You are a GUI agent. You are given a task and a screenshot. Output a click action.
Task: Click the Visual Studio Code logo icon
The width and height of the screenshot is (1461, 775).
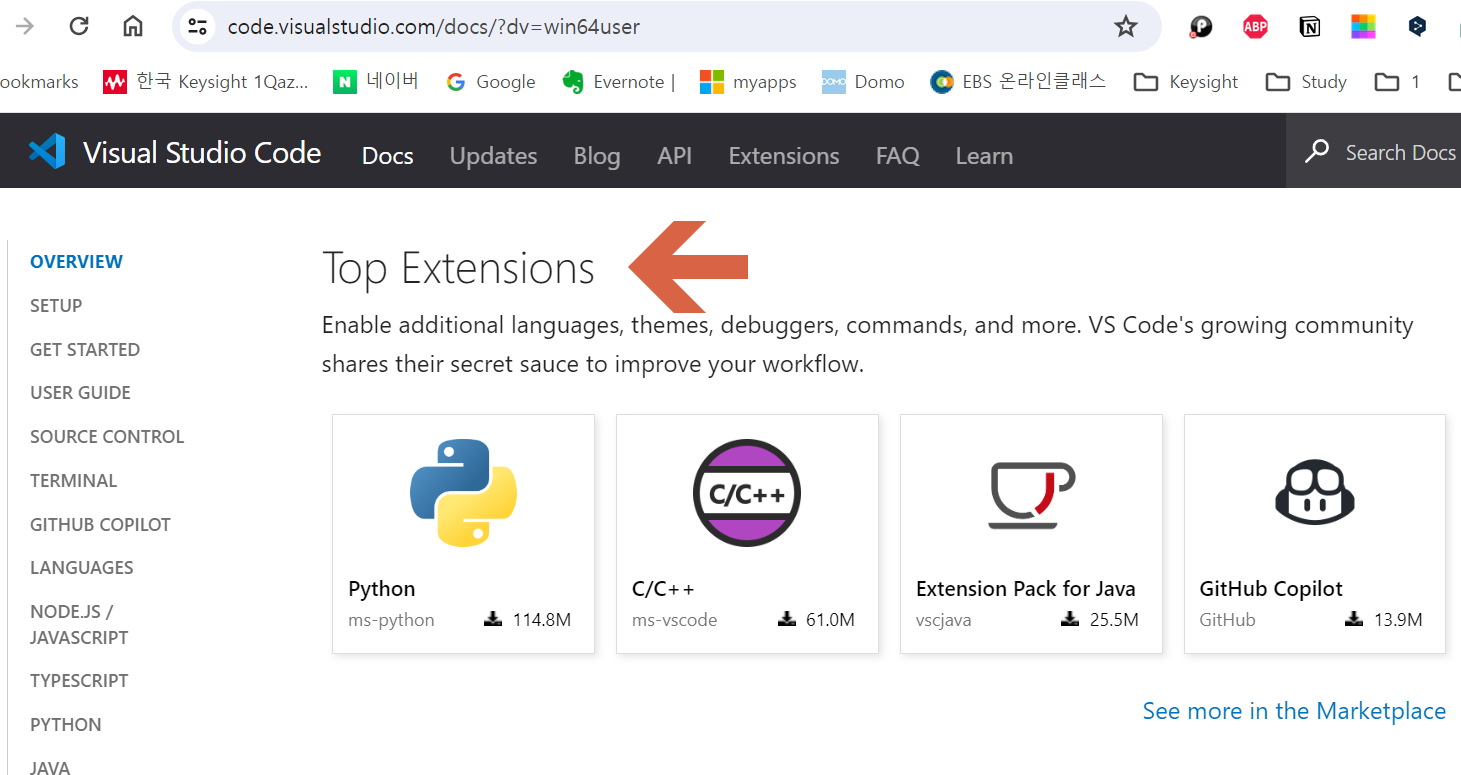click(47, 152)
